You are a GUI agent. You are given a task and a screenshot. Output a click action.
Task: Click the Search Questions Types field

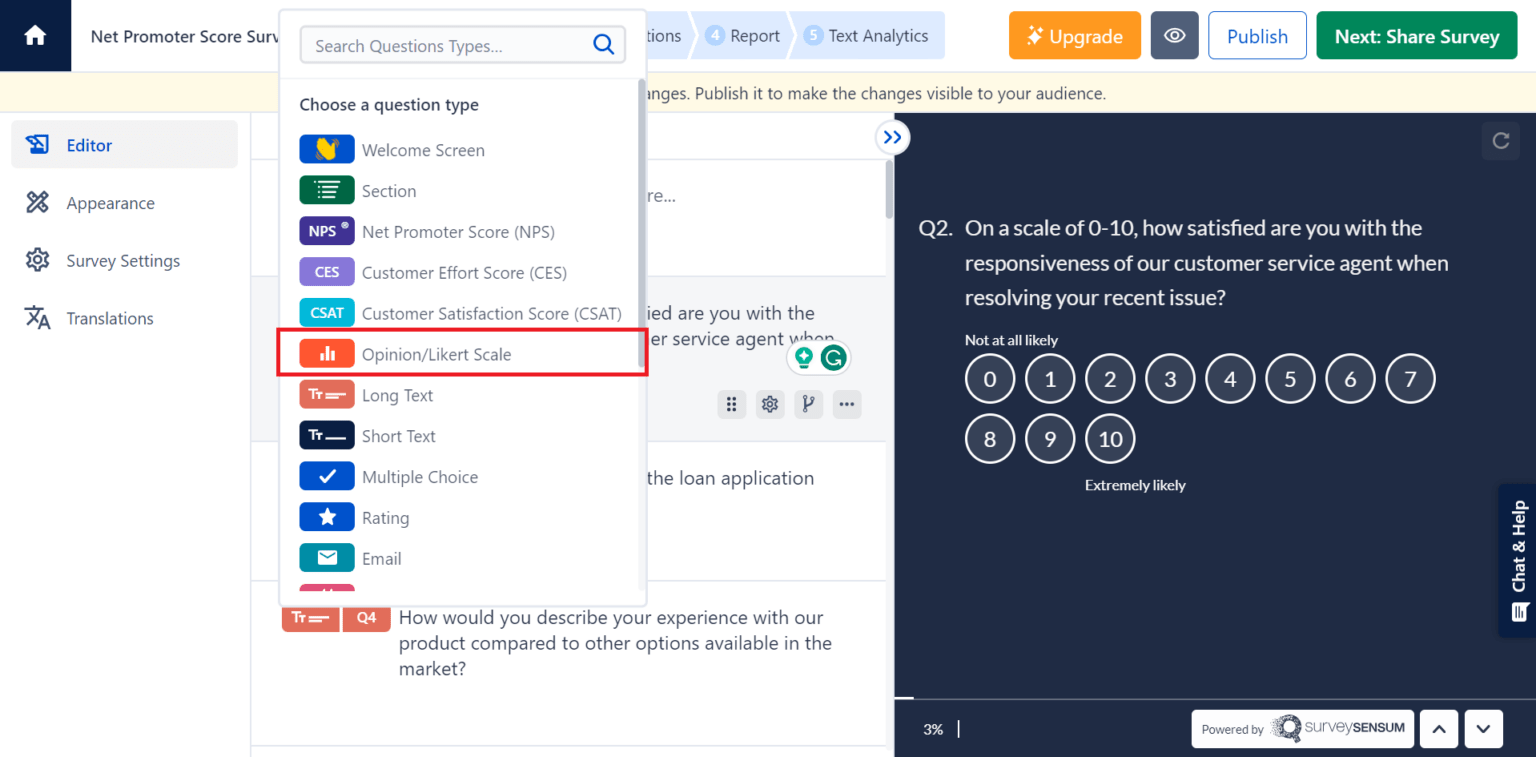pos(450,44)
